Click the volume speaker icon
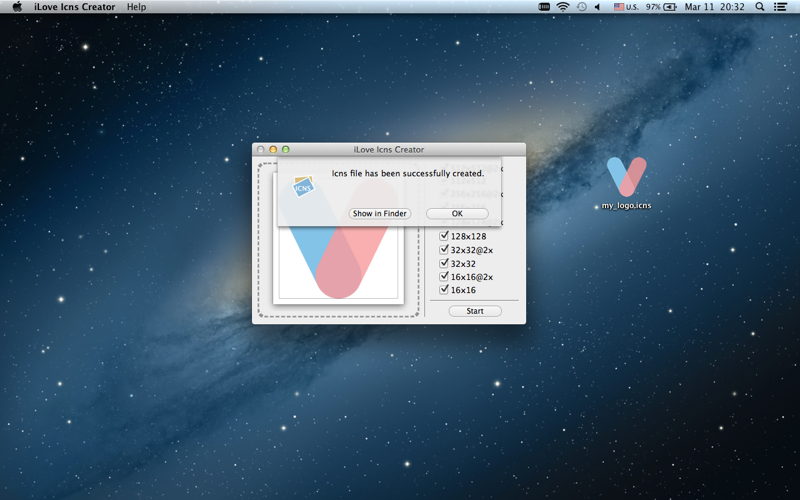Image resolution: width=800 pixels, height=500 pixels. coord(597,7)
